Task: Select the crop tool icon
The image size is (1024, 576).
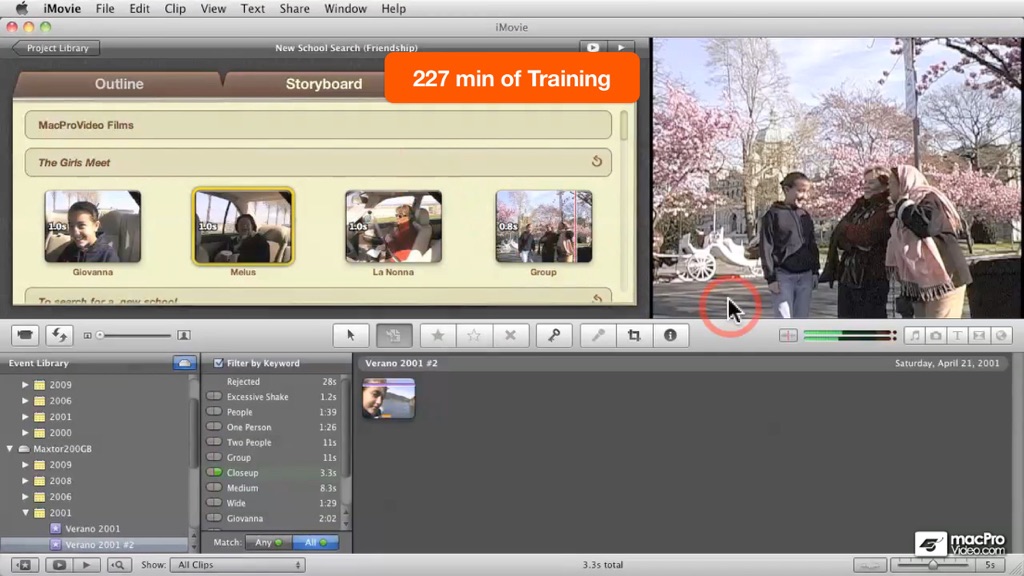Action: 633,335
